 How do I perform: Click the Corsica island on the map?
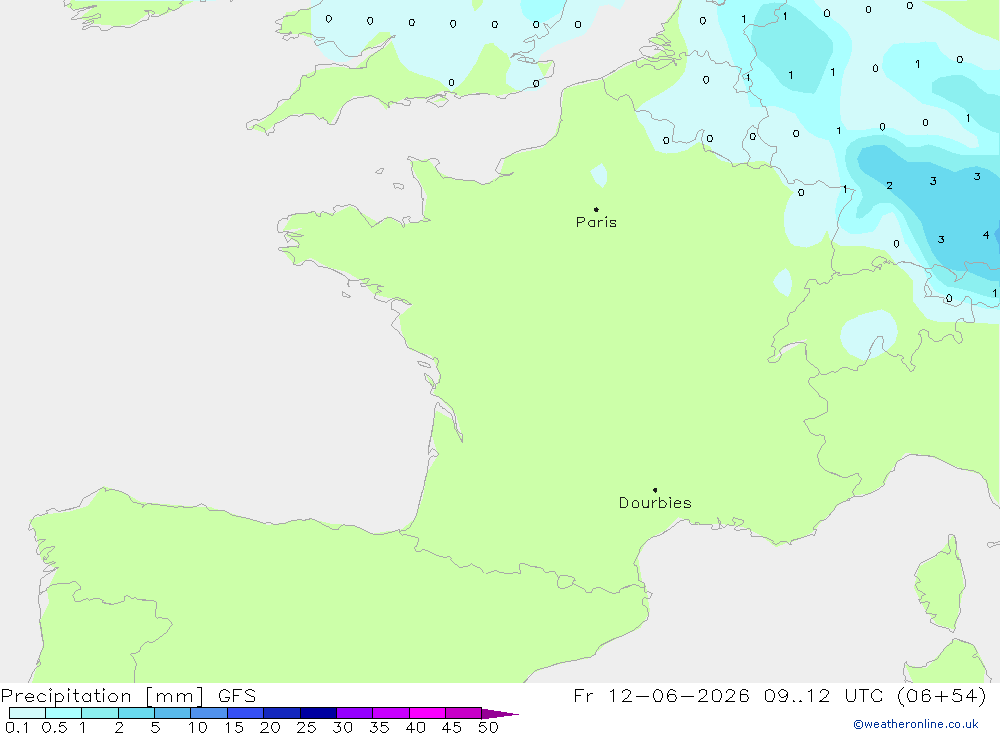pyautogui.click(x=939, y=584)
